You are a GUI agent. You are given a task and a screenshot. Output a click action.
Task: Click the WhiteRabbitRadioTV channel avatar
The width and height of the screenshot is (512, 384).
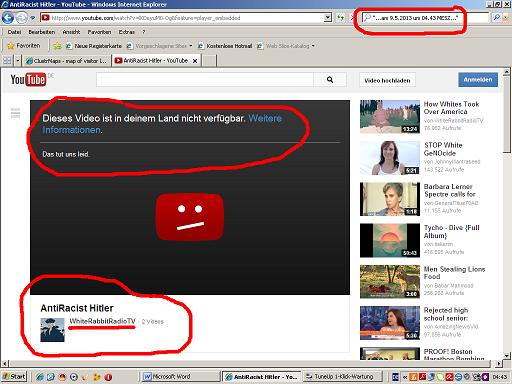pyautogui.click(x=52, y=330)
